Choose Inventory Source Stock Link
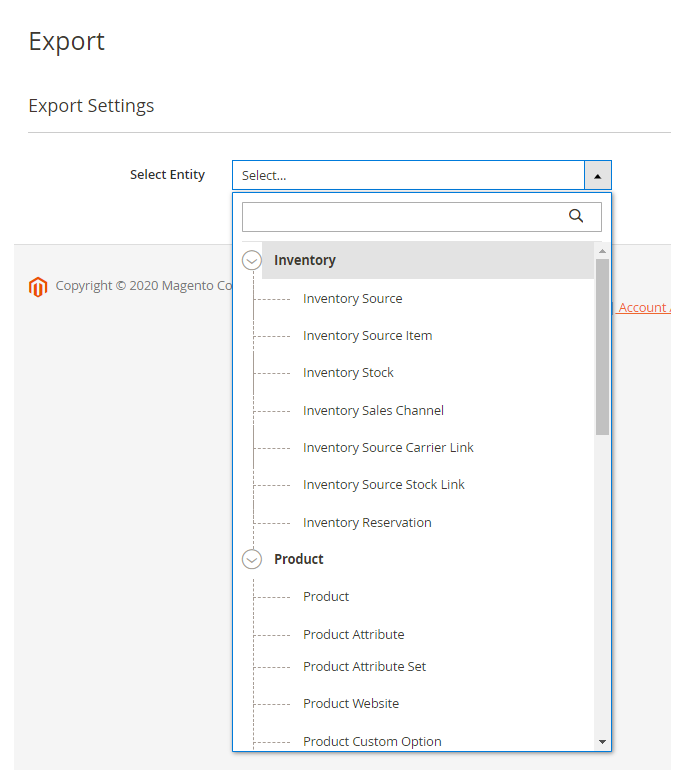Image resolution: width=685 pixels, height=784 pixels. (383, 485)
